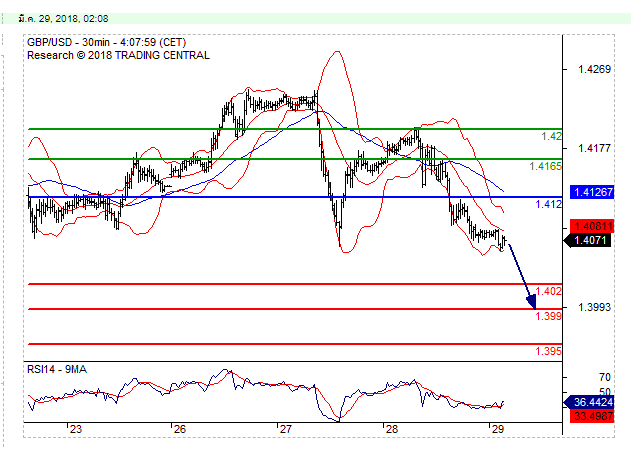Click date axis label 27
631x449 pixels.
click(286, 429)
